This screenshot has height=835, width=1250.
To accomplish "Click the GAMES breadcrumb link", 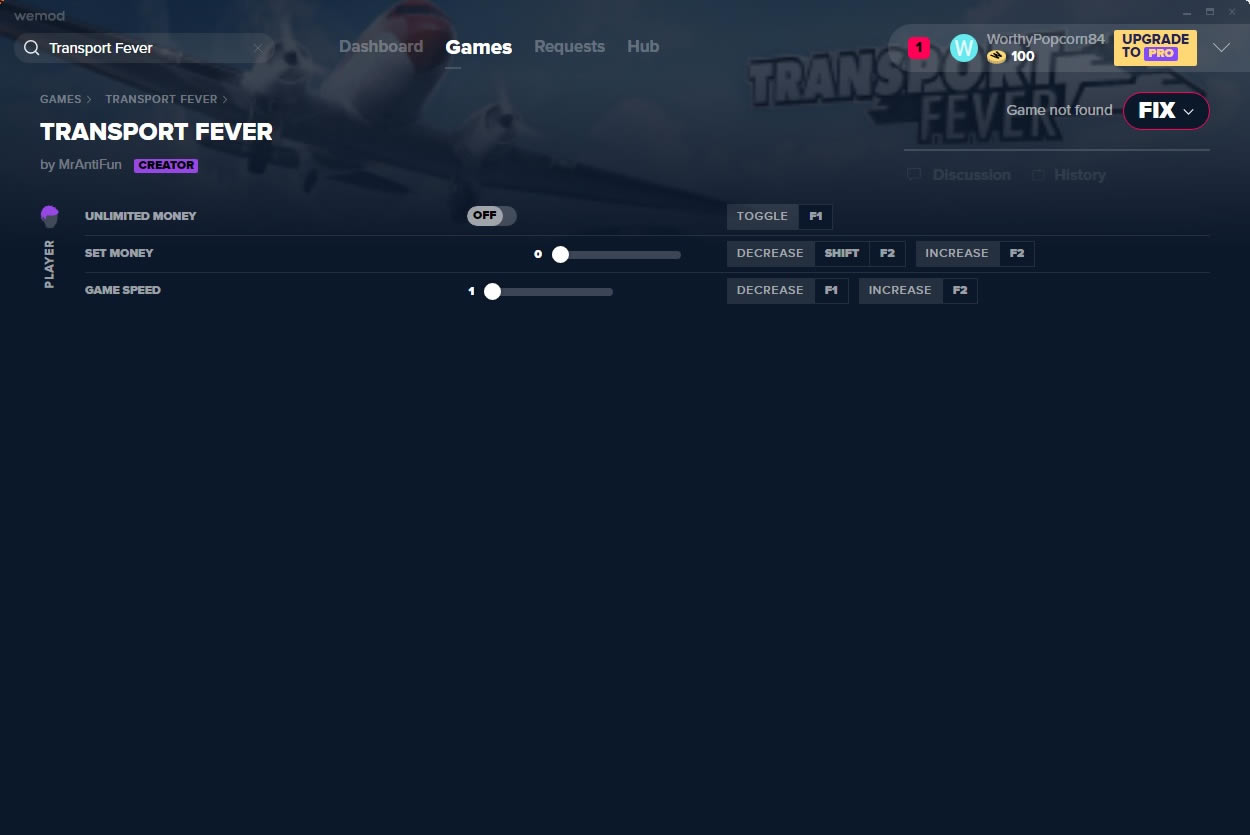I will pyautogui.click(x=60, y=99).
